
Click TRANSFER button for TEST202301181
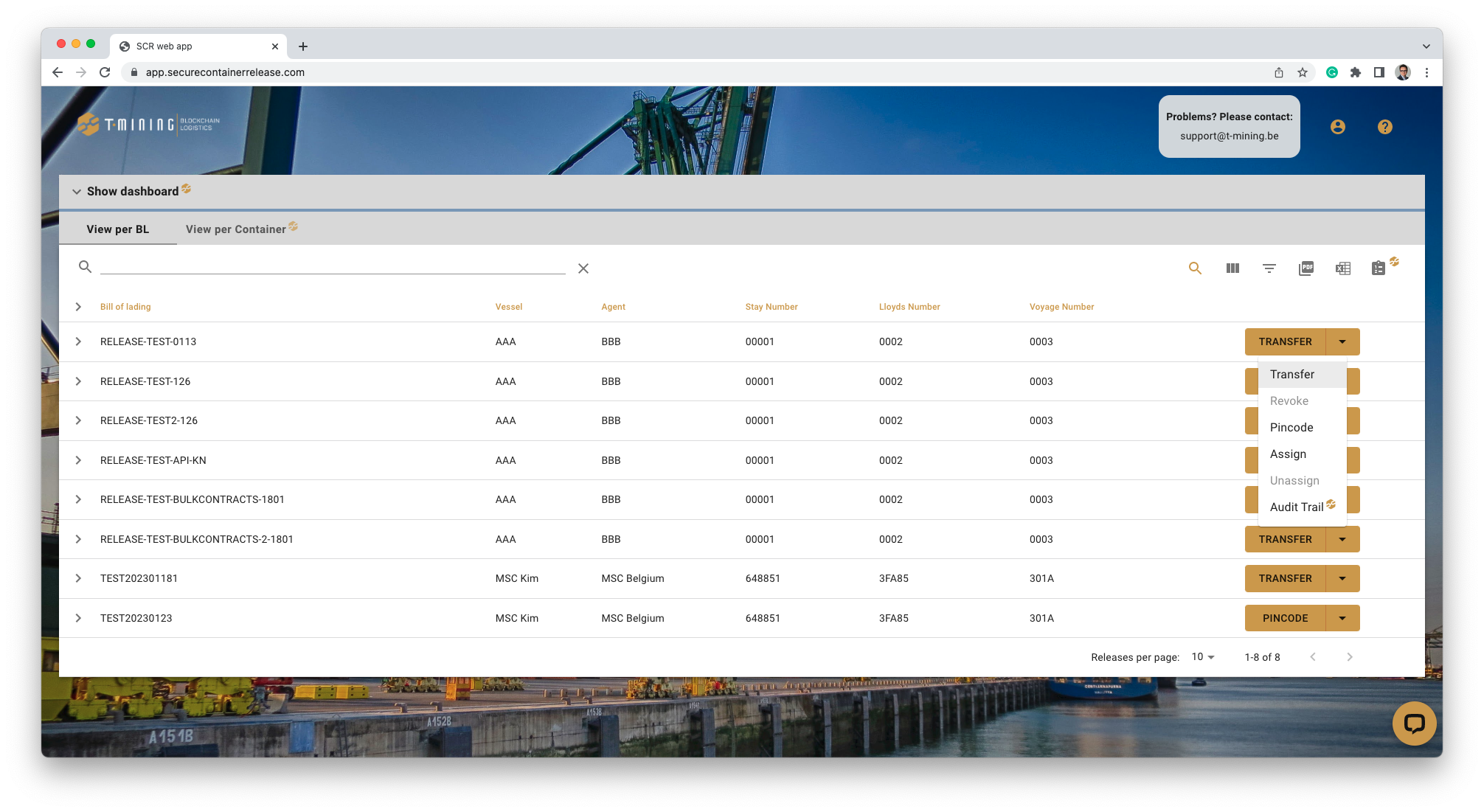pos(1285,578)
